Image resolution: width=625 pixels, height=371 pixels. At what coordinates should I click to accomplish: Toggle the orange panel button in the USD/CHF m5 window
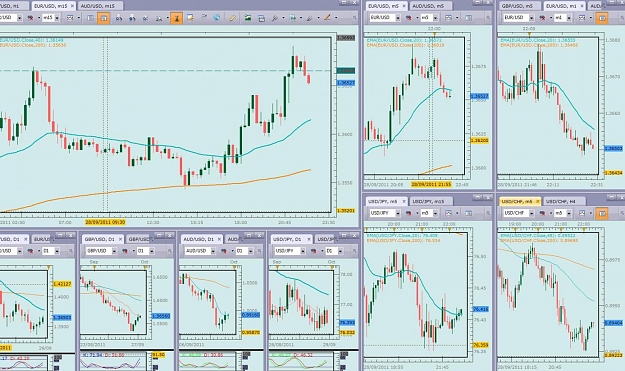(602, 213)
